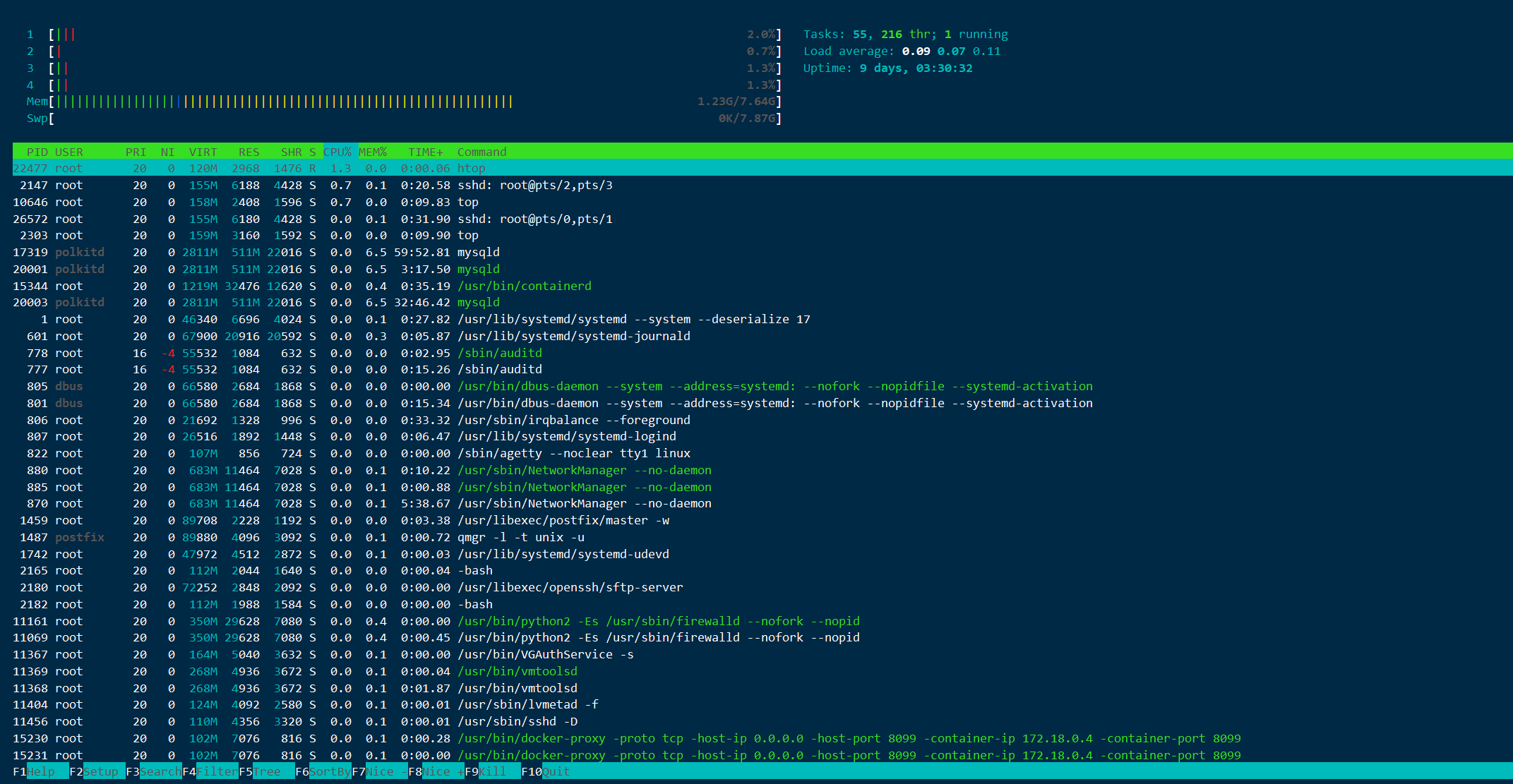Sort by VIRT column header
The height and width of the screenshot is (784, 1513).
point(203,152)
